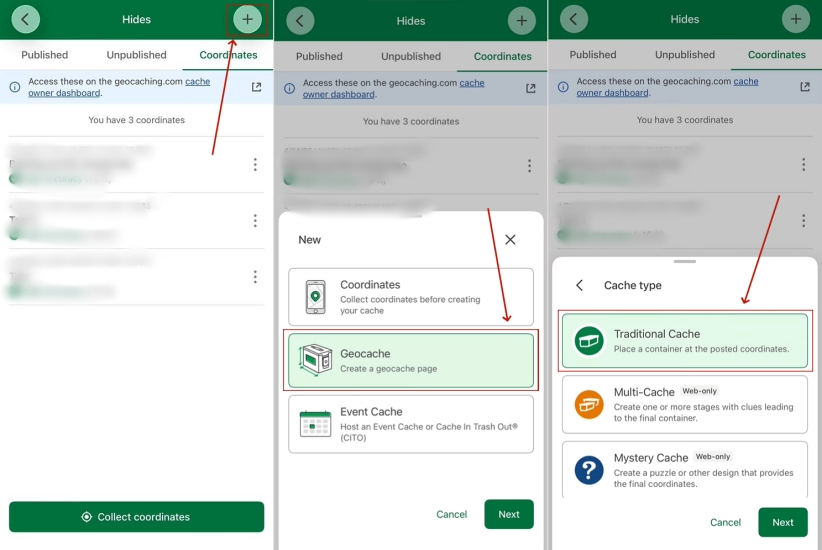This screenshot has height=550, width=822.
Task: Open Unpublished tab on the middle screen
Action: point(410,56)
